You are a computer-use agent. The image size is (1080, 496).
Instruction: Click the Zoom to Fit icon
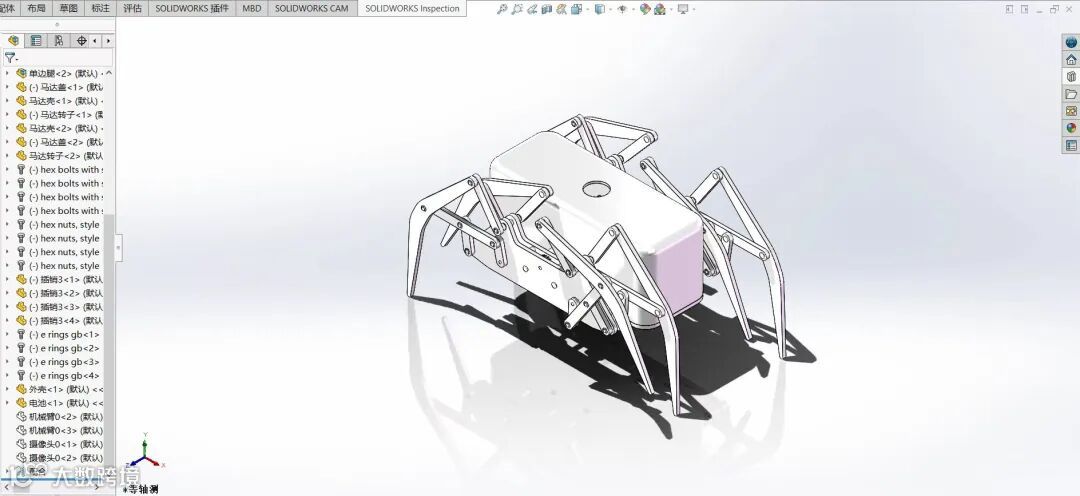(502, 9)
